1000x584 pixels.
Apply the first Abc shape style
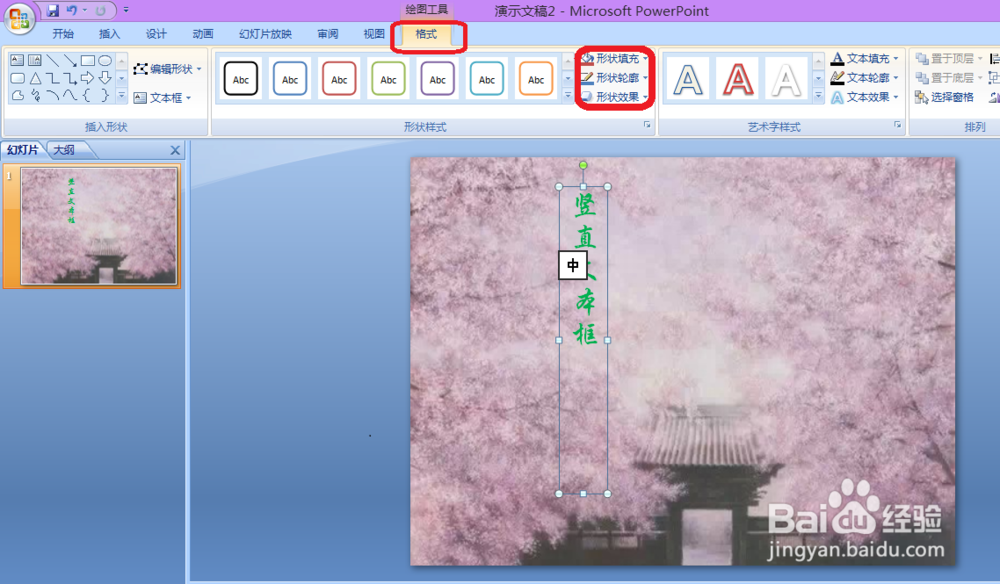(240, 78)
